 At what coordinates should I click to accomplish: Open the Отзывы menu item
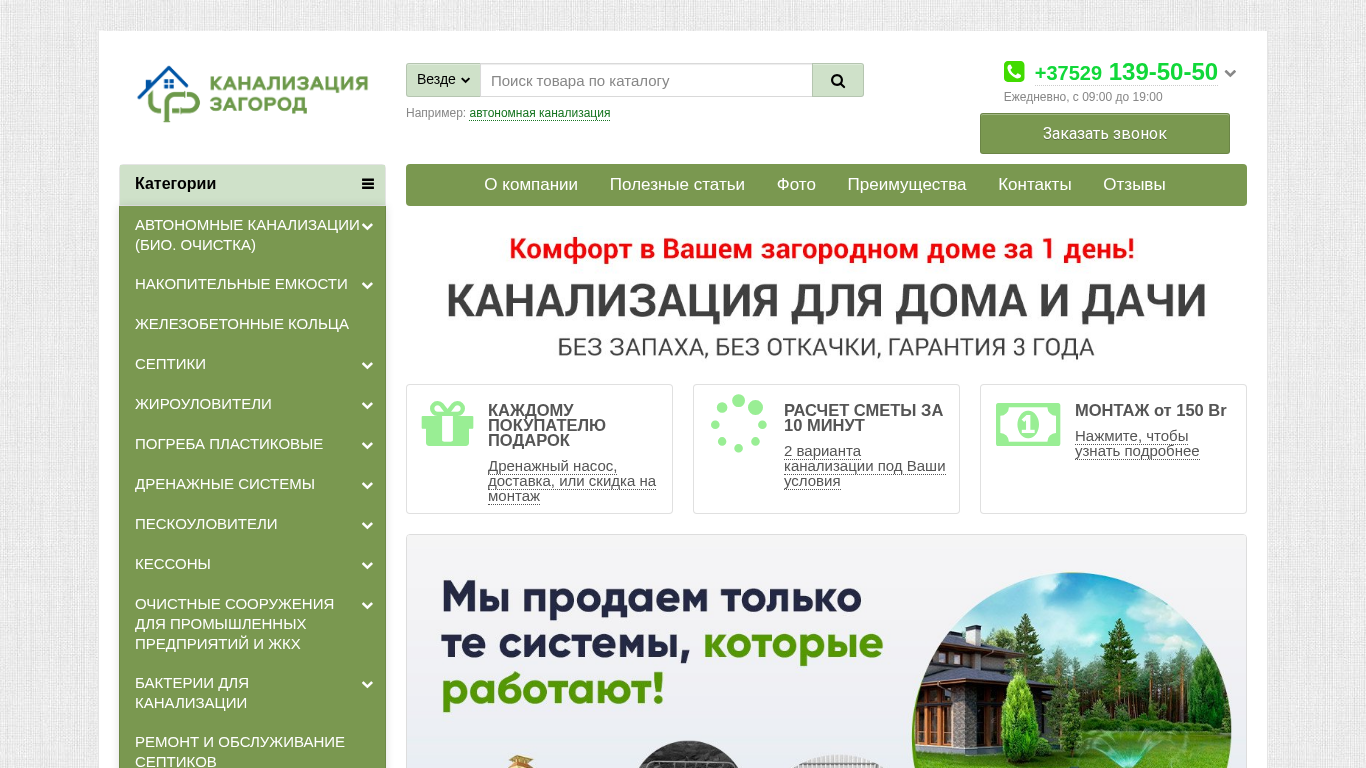click(x=1134, y=185)
